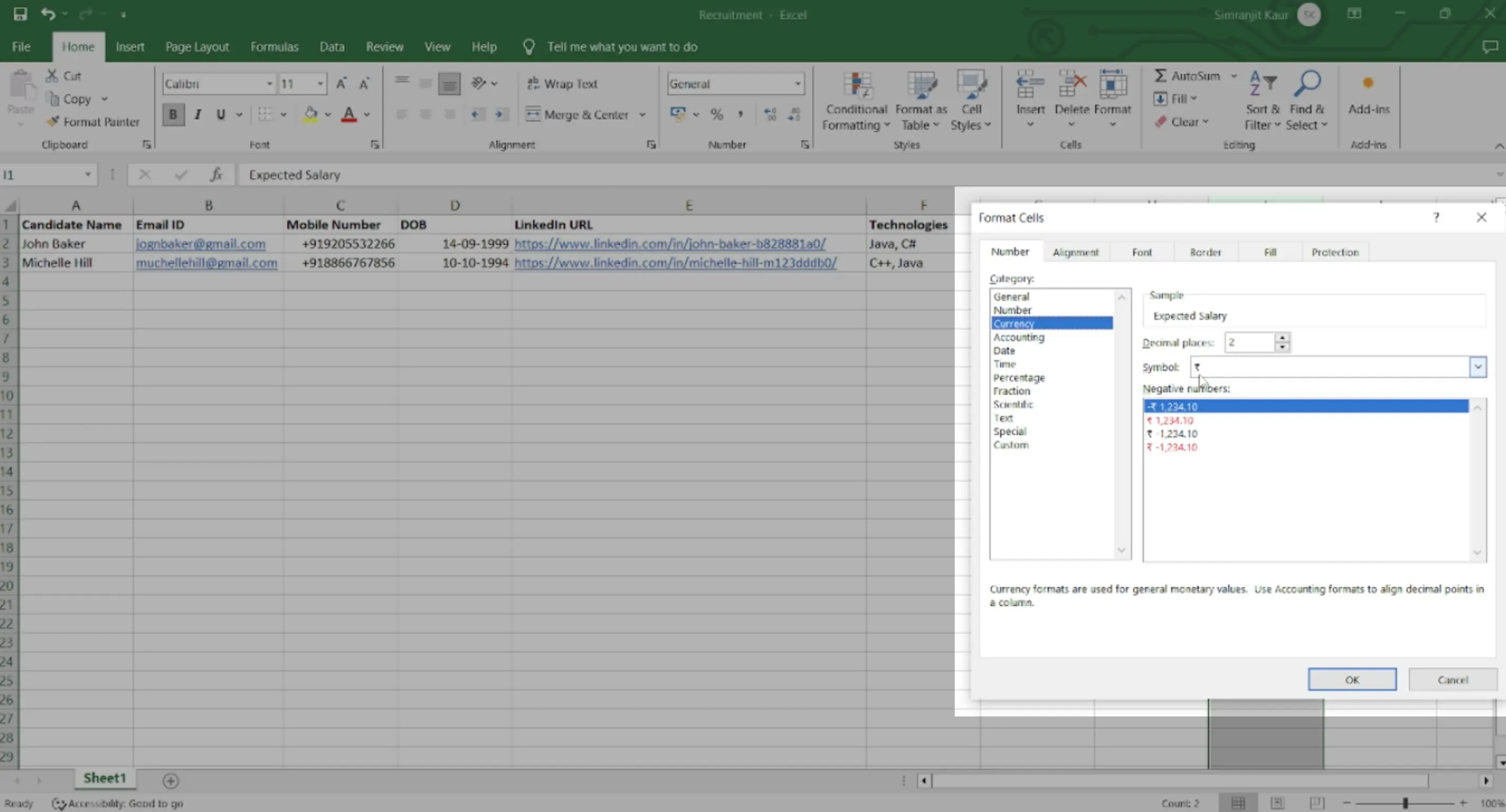Select Custom in Category list

click(x=1011, y=445)
